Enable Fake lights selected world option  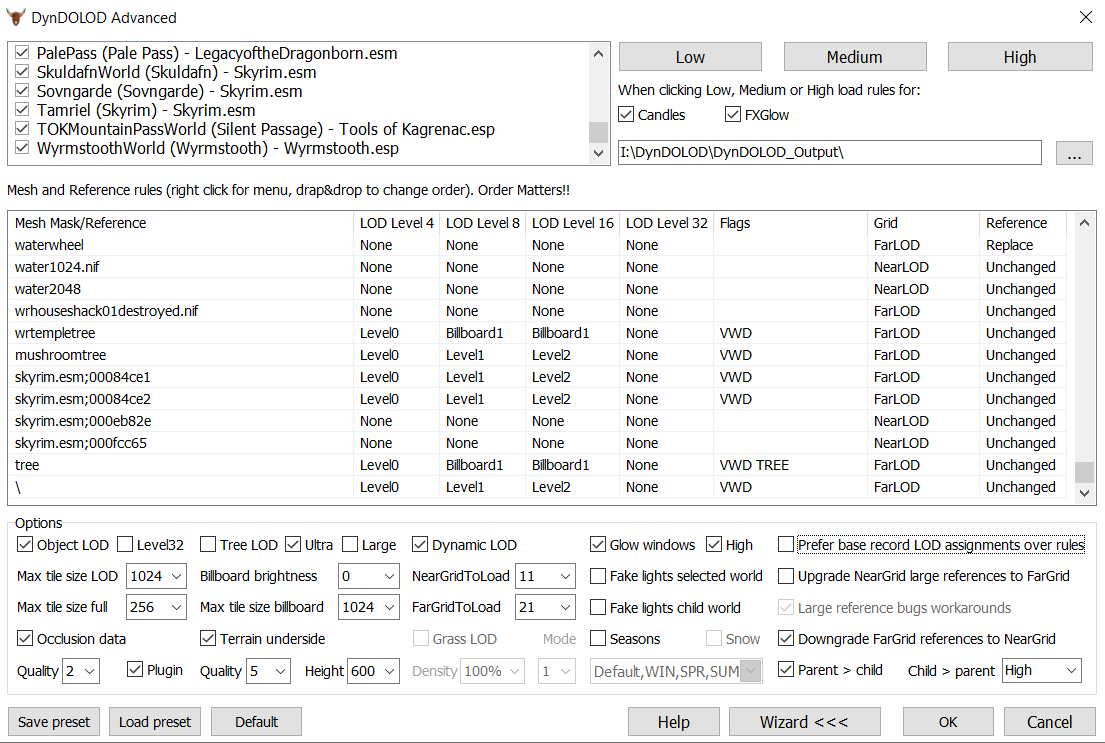click(x=598, y=576)
